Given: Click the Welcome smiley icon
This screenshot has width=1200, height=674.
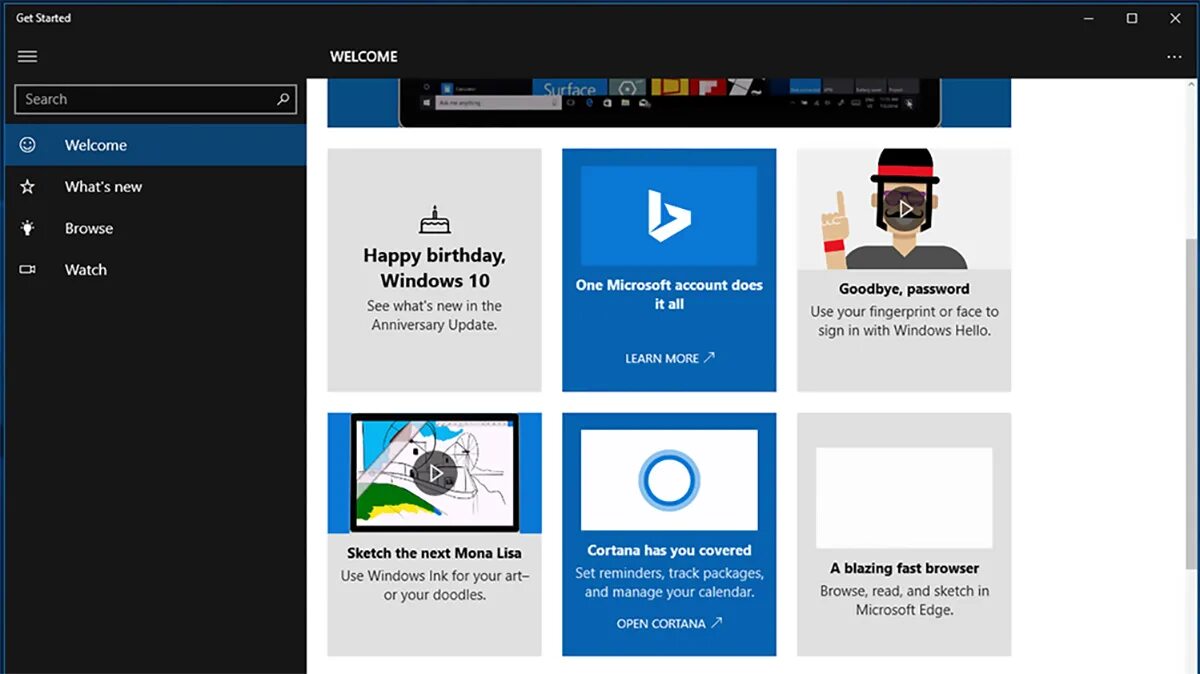Looking at the screenshot, I should pyautogui.click(x=28, y=145).
